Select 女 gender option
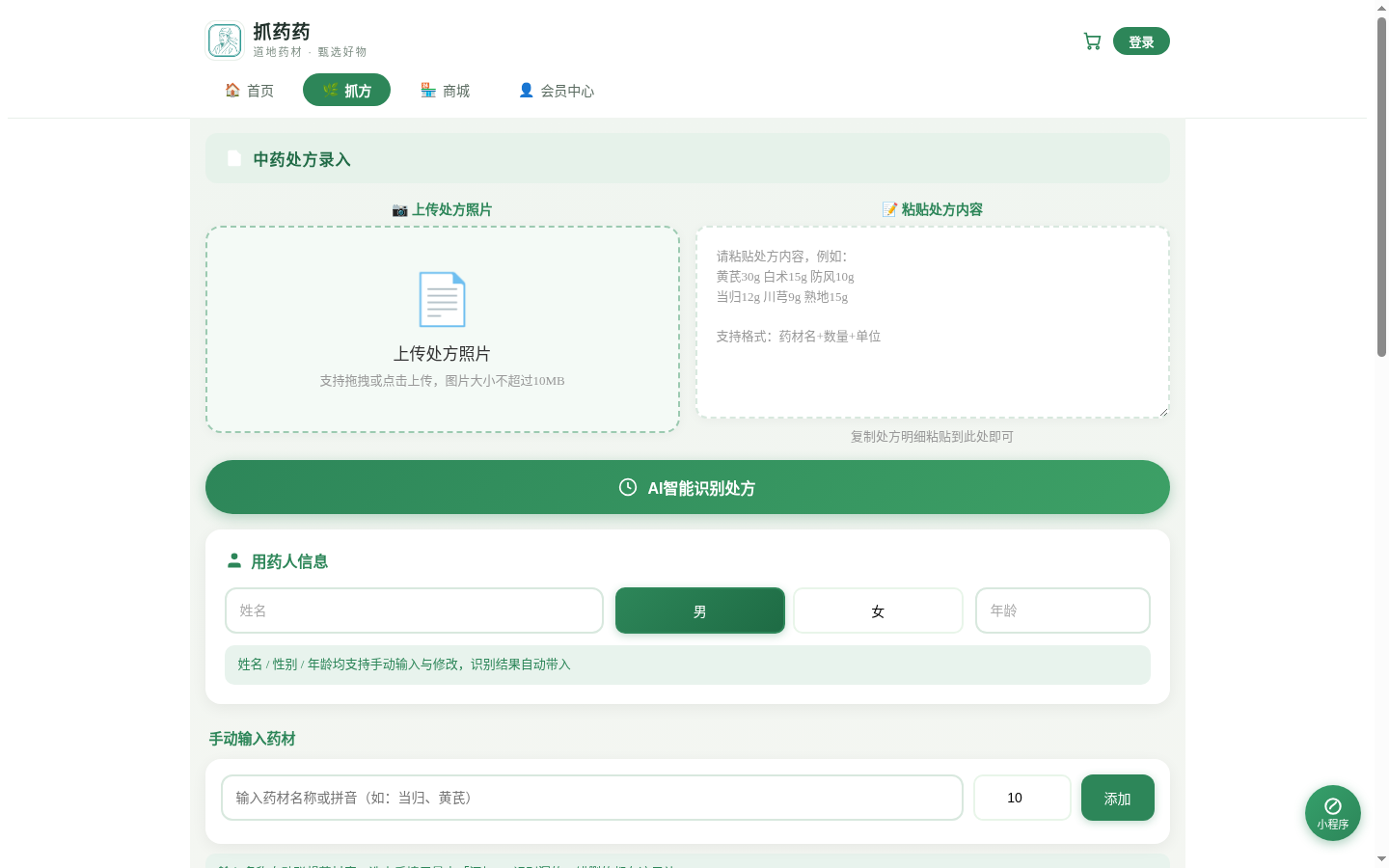 point(878,610)
